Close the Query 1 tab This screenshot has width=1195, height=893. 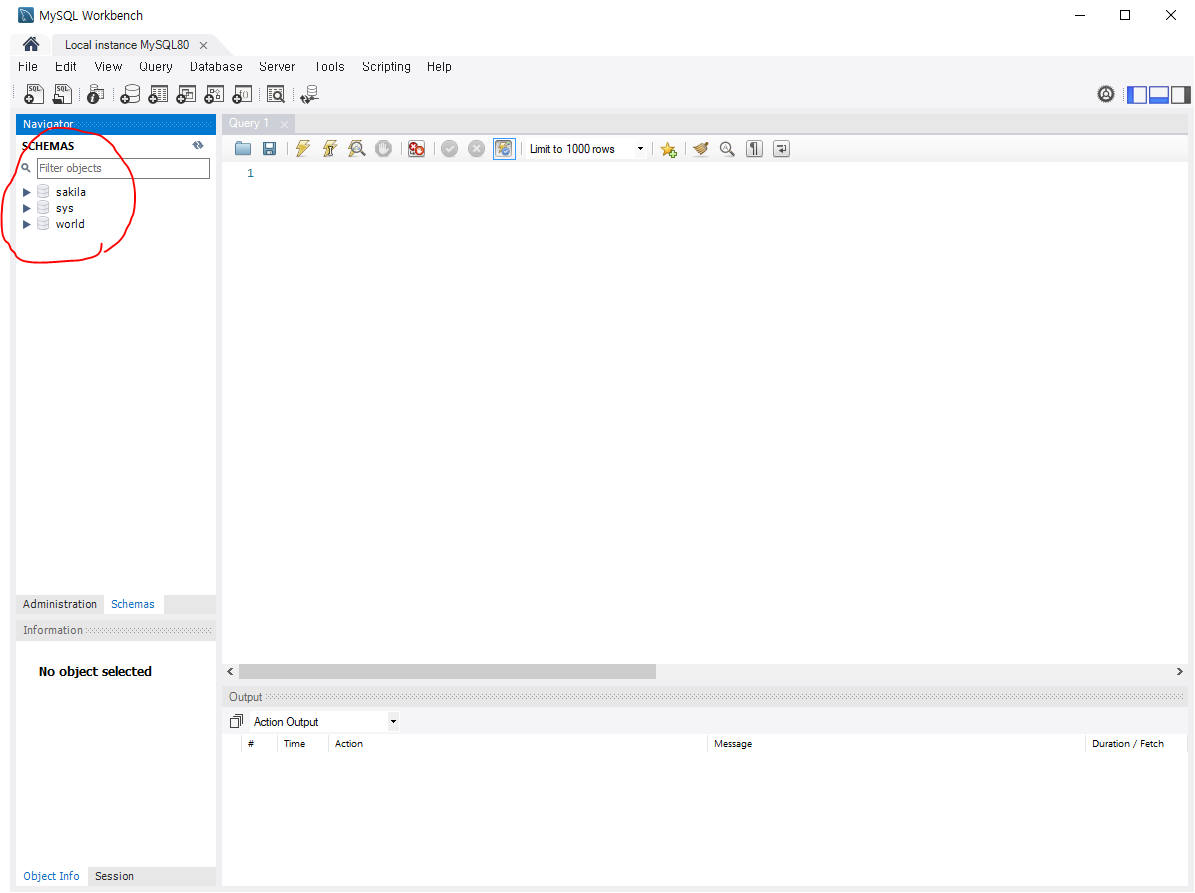(x=284, y=124)
